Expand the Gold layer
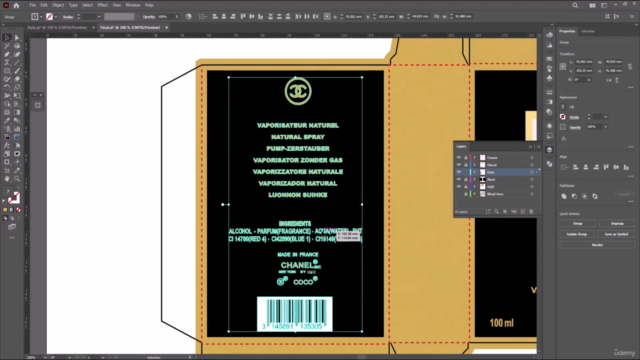Viewport: 640px width, 360px height. point(474,187)
